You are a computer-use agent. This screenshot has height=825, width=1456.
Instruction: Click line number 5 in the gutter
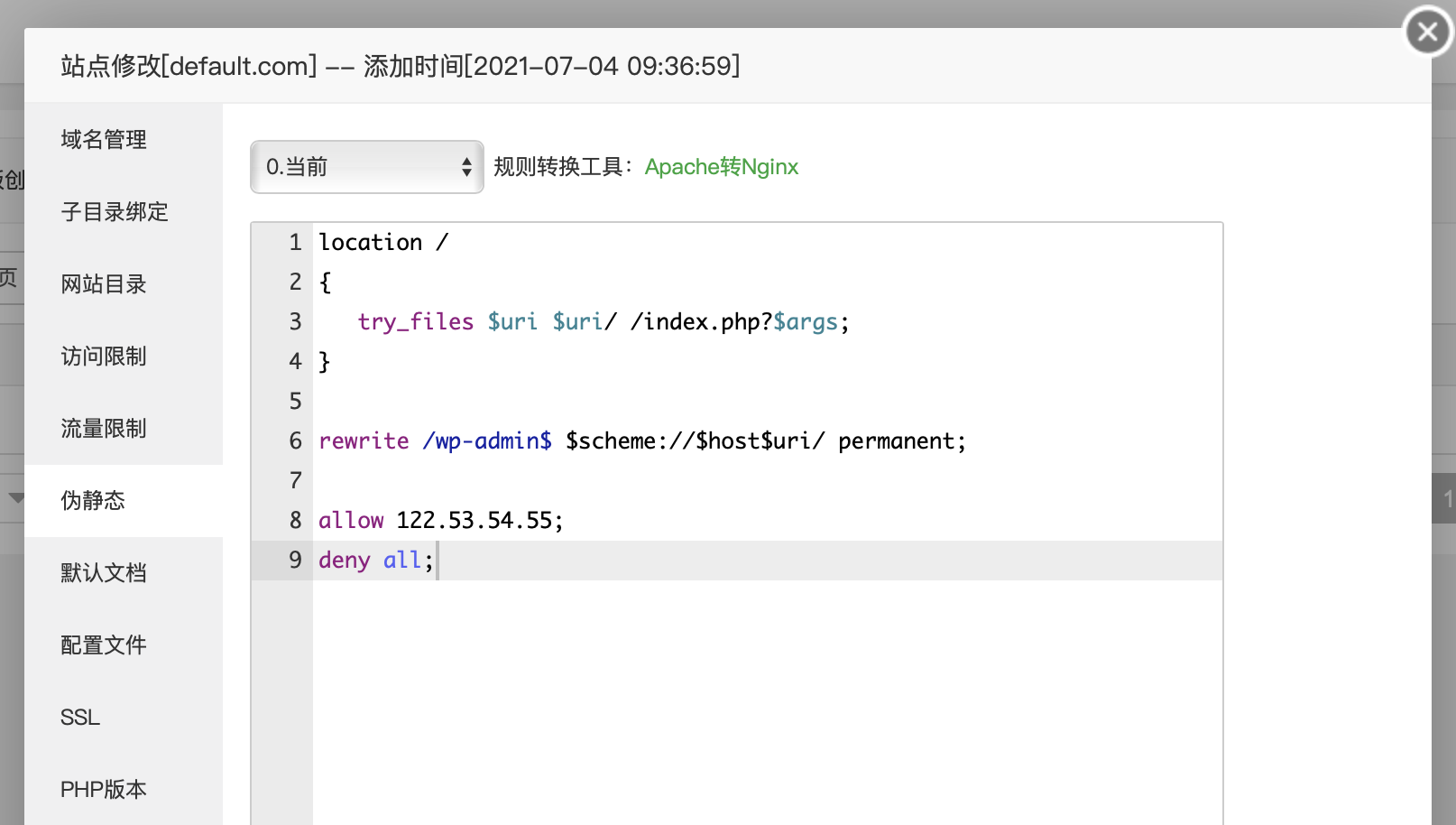pyautogui.click(x=295, y=402)
